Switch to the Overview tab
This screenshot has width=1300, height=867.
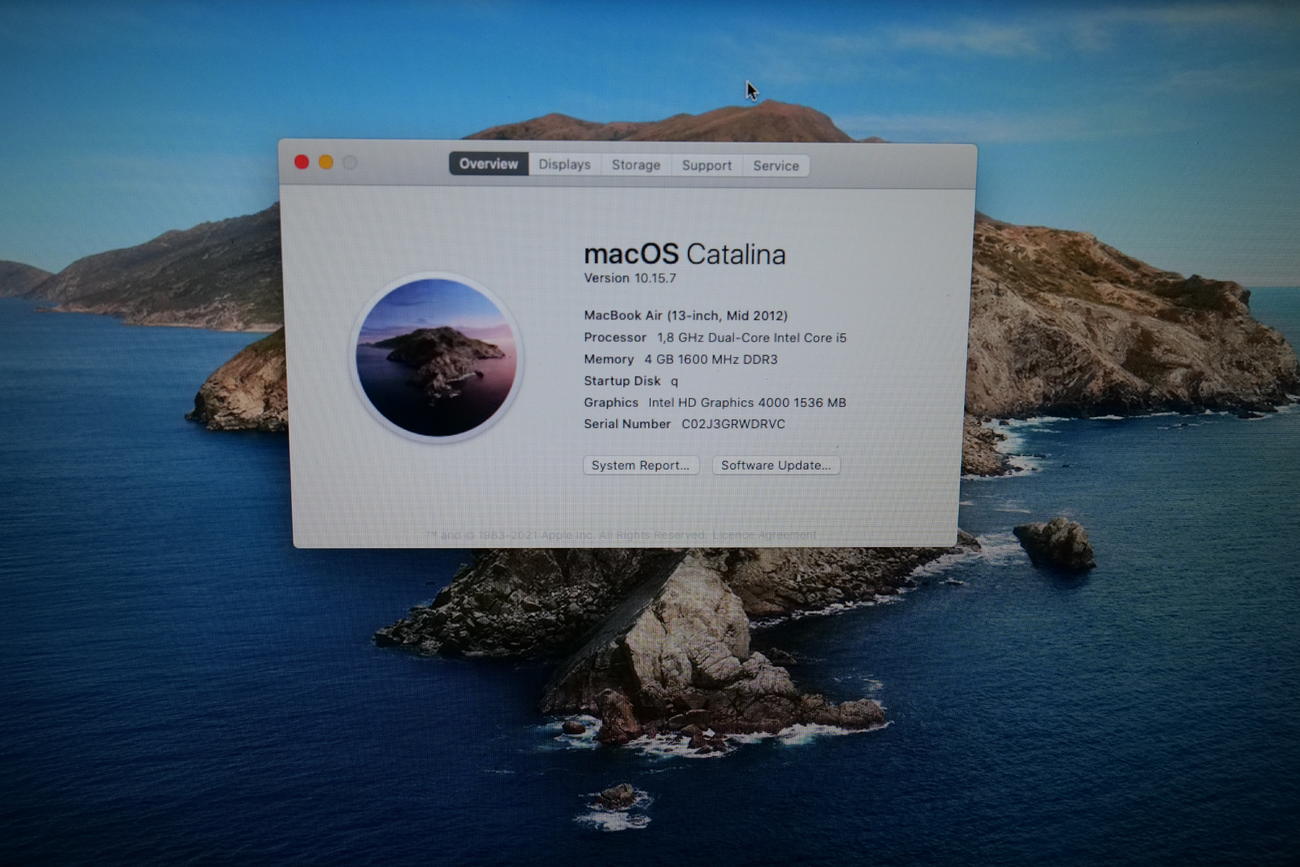(488, 164)
